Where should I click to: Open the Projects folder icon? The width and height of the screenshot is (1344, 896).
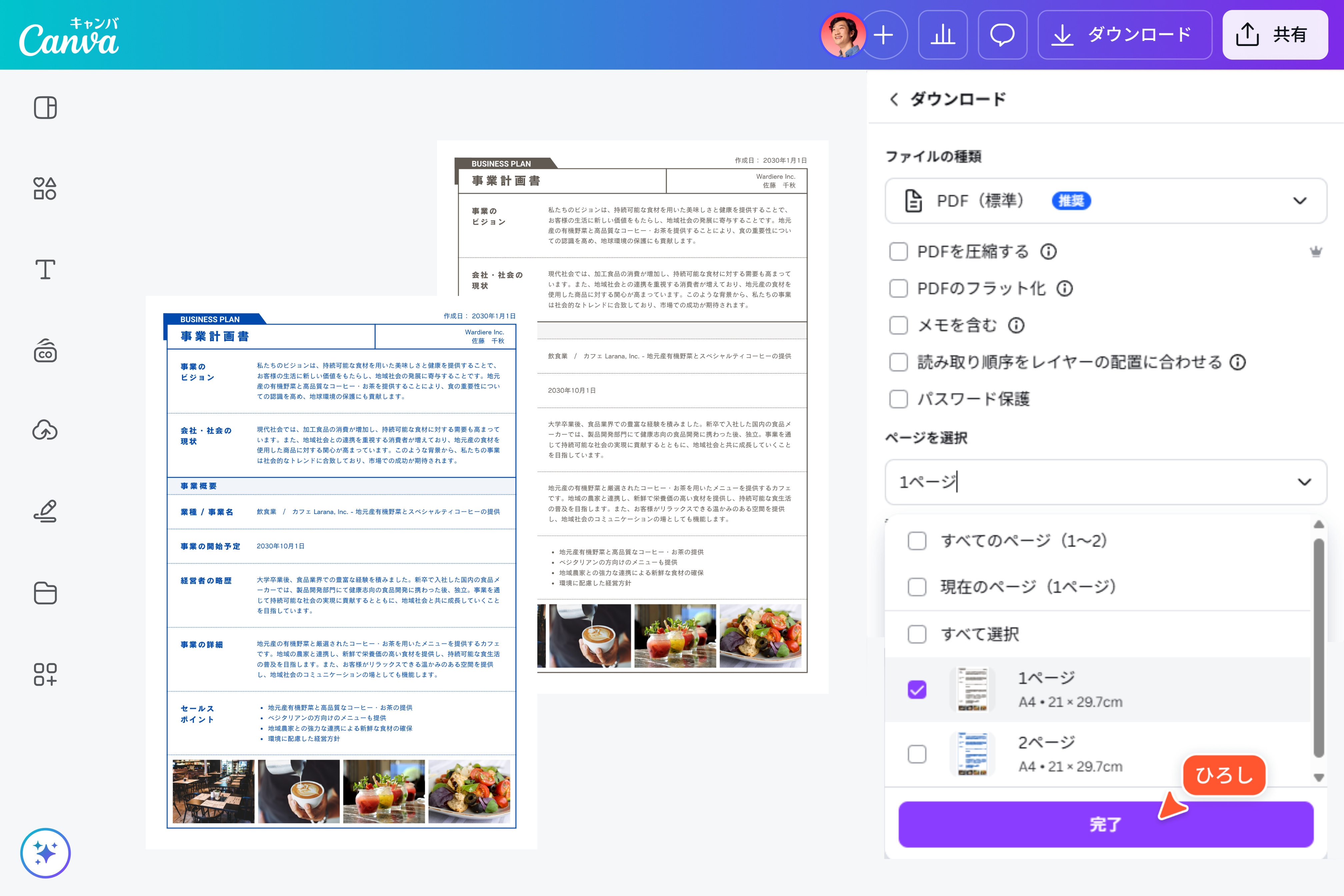(45, 593)
